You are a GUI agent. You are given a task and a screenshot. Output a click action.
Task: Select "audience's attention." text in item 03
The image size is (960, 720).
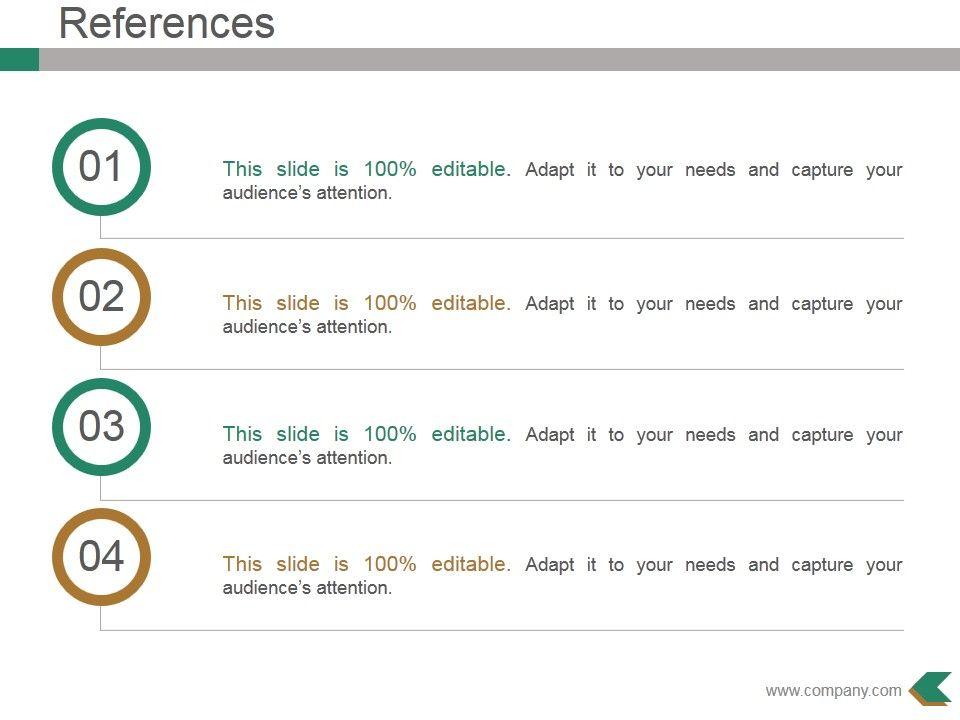[x=307, y=458]
